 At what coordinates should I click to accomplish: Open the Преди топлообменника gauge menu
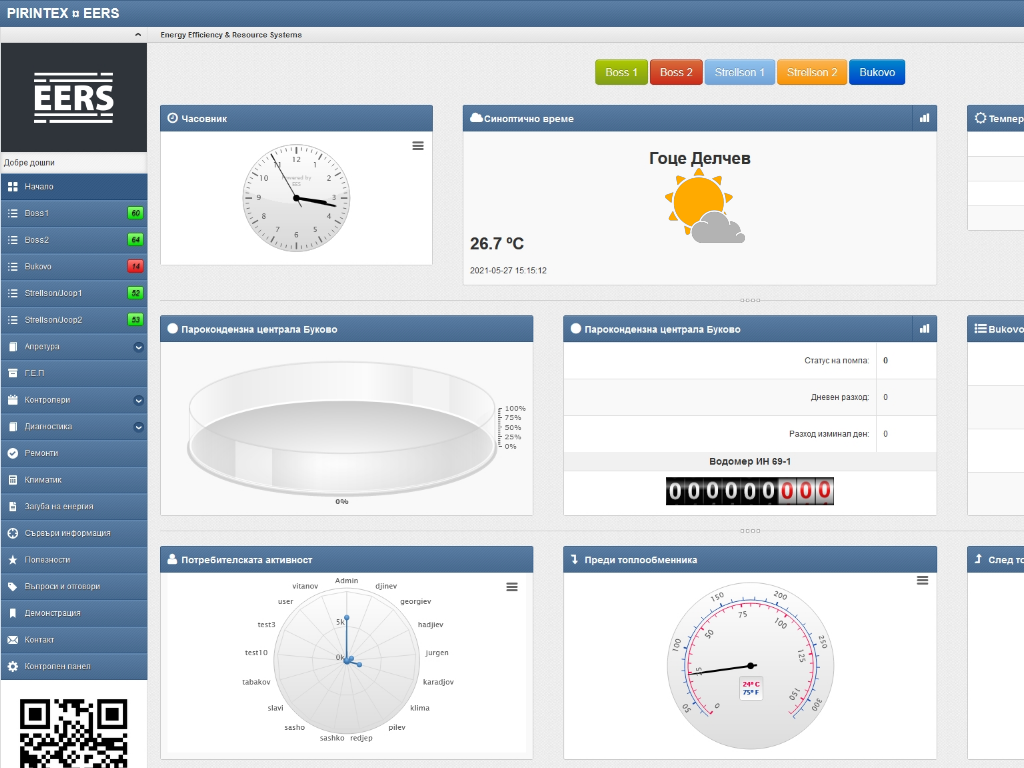922,581
